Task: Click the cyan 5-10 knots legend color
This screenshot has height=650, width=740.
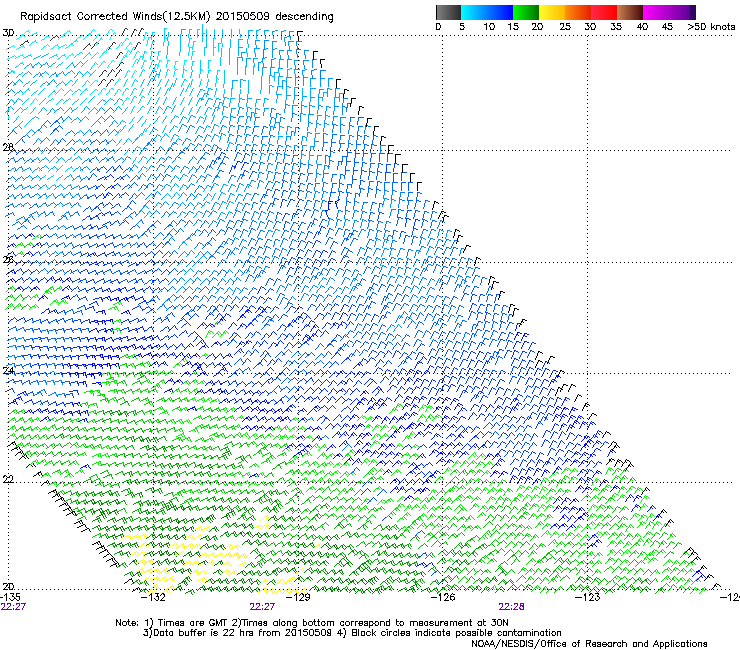Action: (473, 12)
